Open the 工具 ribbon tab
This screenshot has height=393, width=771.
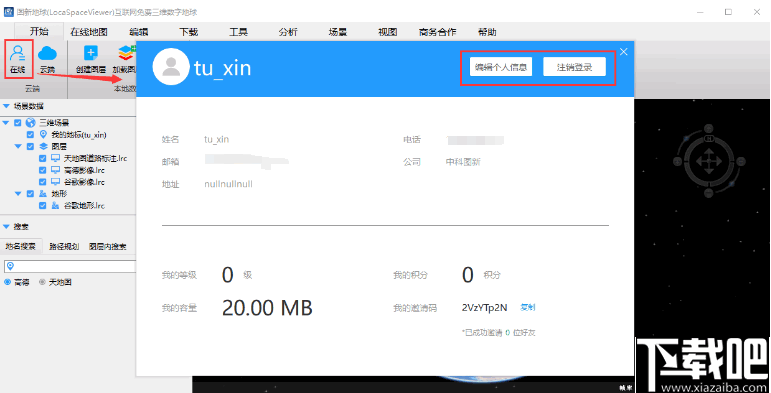(x=238, y=32)
